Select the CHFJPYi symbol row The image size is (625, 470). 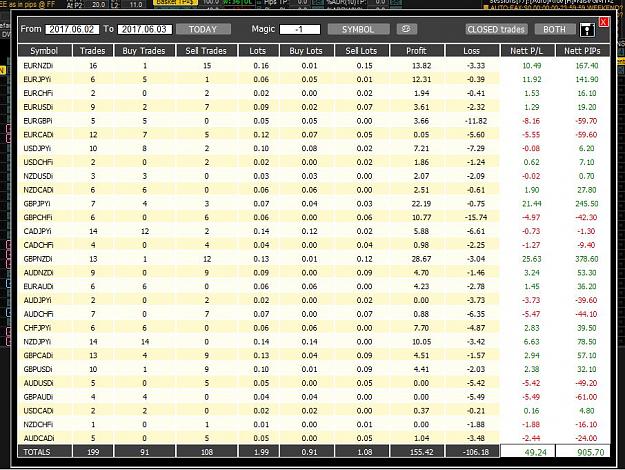point(314,328)
